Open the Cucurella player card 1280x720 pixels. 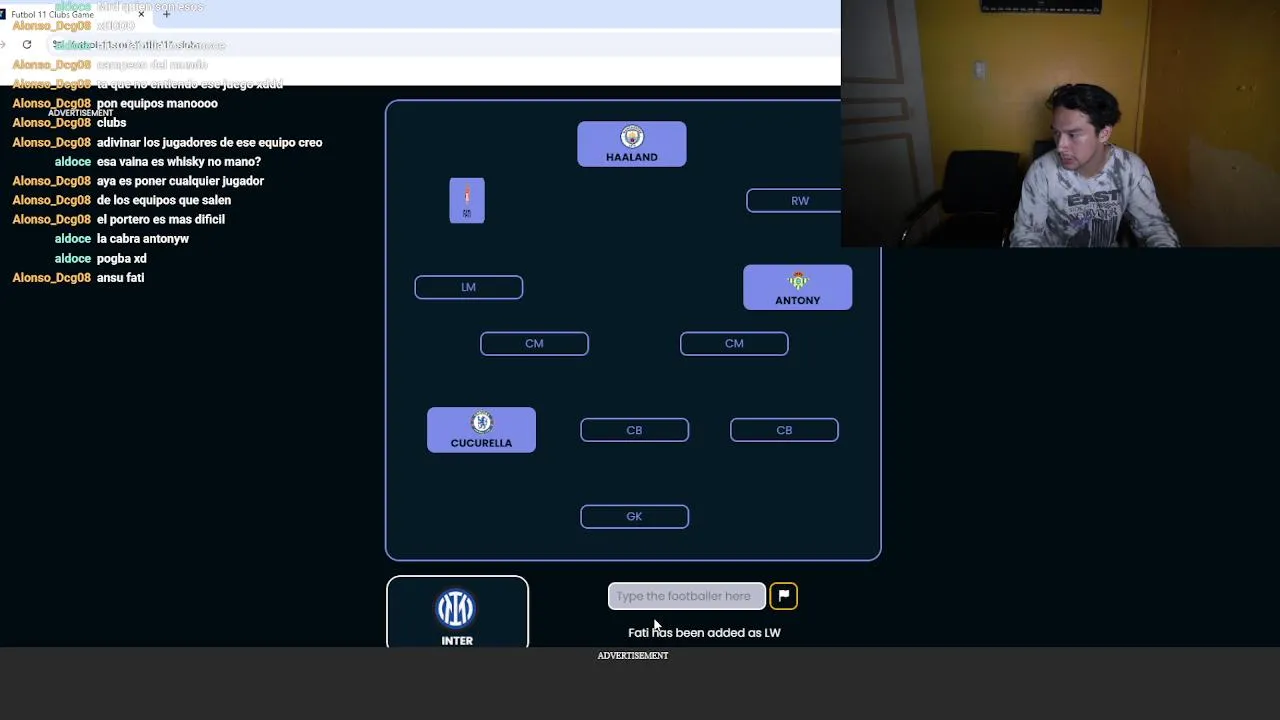point(481,430)
